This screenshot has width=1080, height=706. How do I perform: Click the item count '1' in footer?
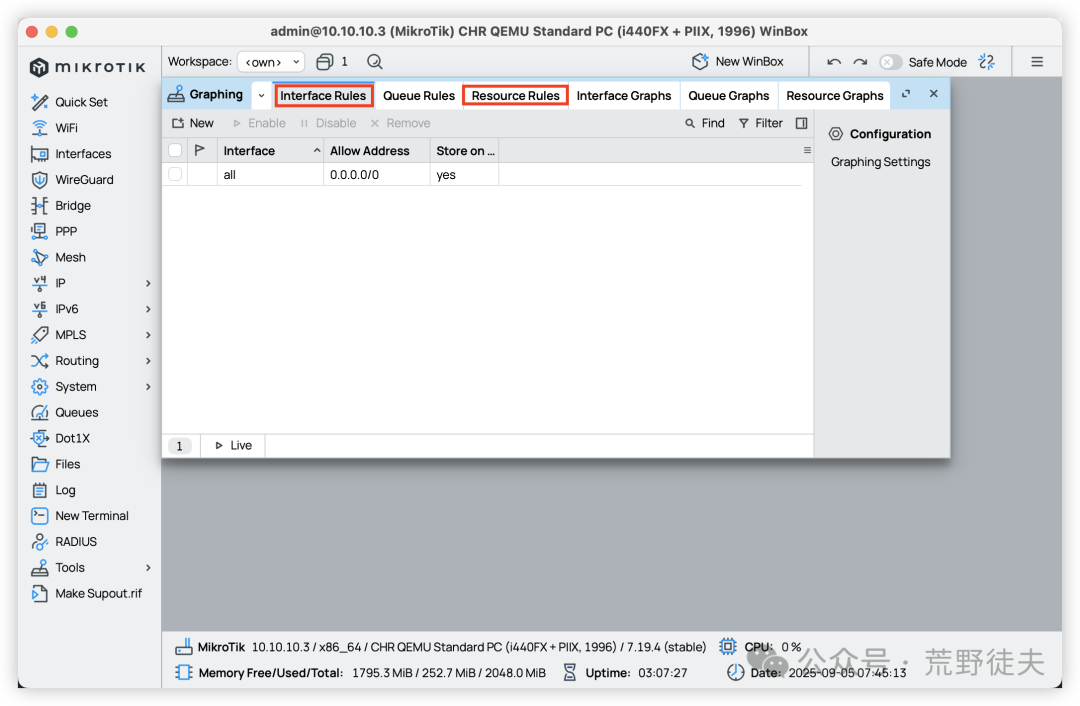[x=180, y=446]
